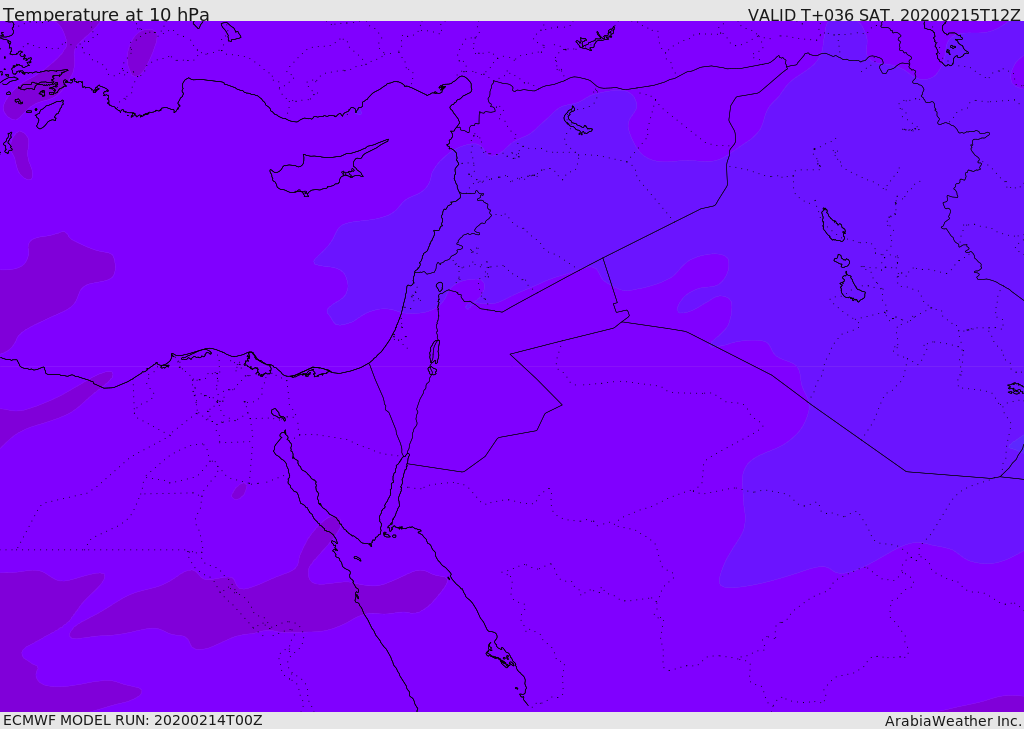Image resolution: width=1024 pixels, height=729 pixels.
Task: Click the 'Temperature at 10 hPa' title text
Action: coord(106,14)
